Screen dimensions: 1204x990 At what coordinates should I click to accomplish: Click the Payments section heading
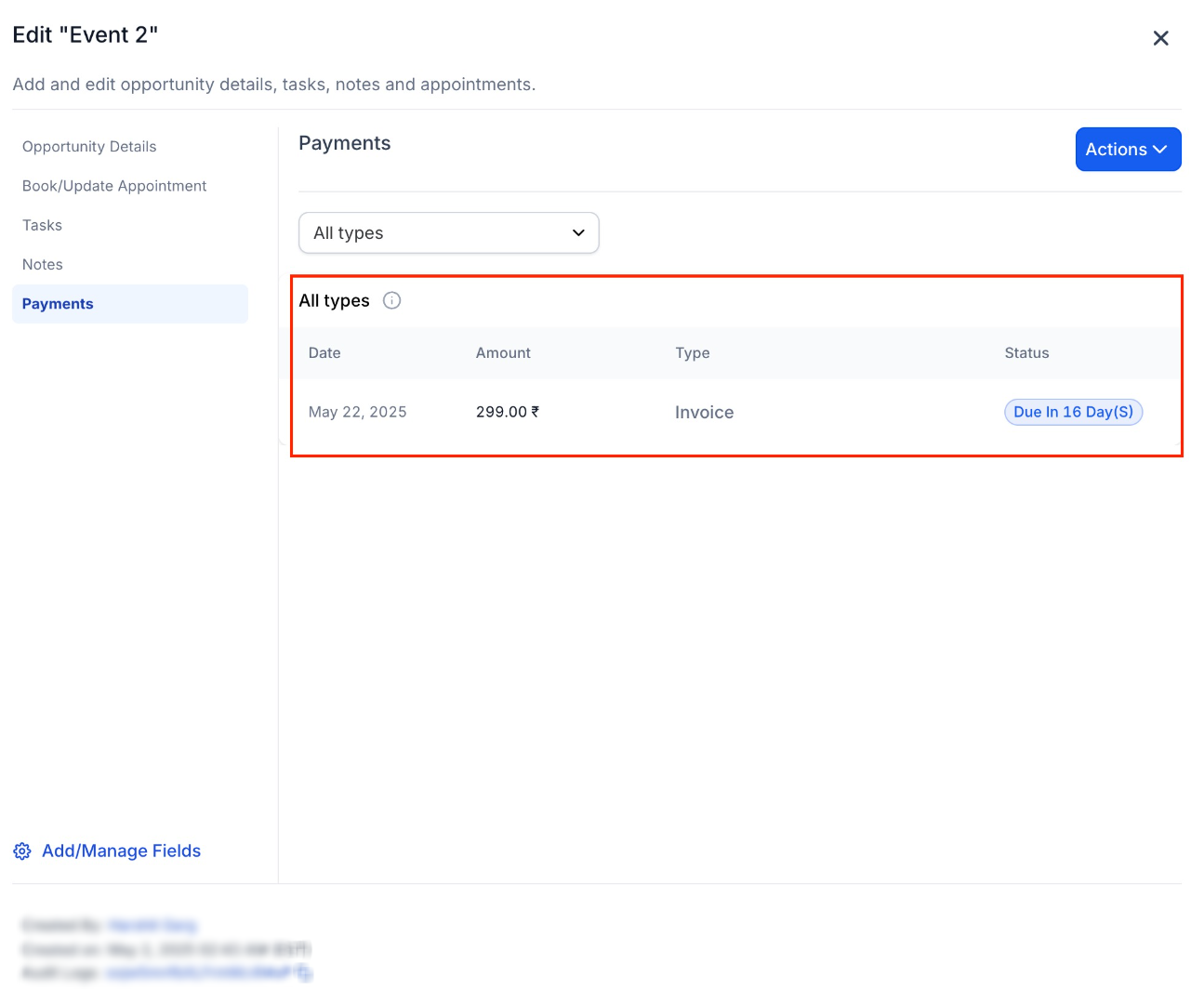345,143
